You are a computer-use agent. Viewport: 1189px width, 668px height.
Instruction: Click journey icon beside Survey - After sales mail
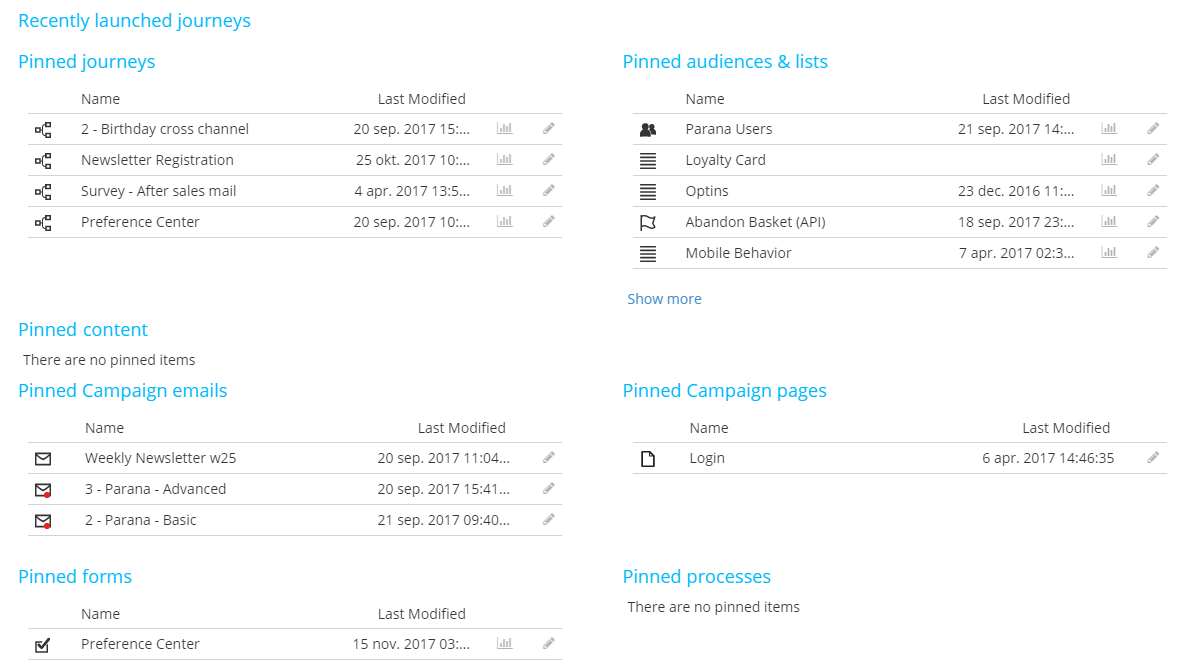tap(43, 191)
